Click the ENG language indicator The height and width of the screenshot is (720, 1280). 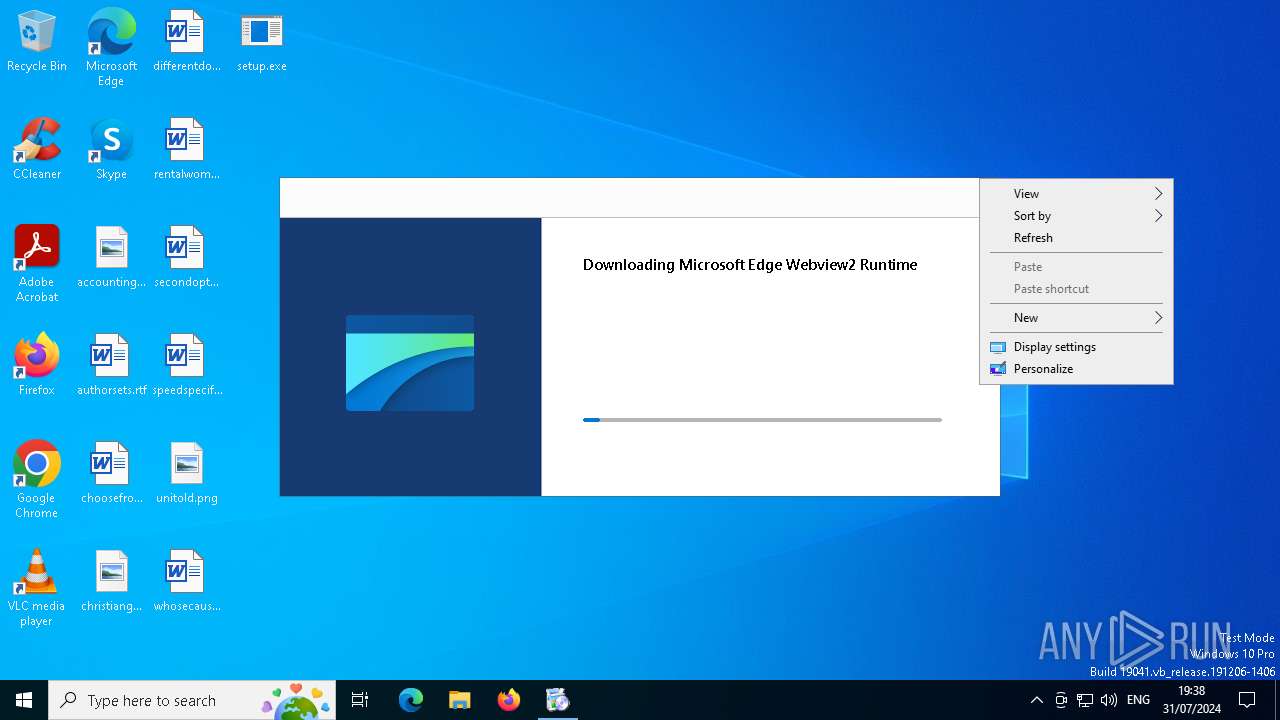[x=1138, y=700]
